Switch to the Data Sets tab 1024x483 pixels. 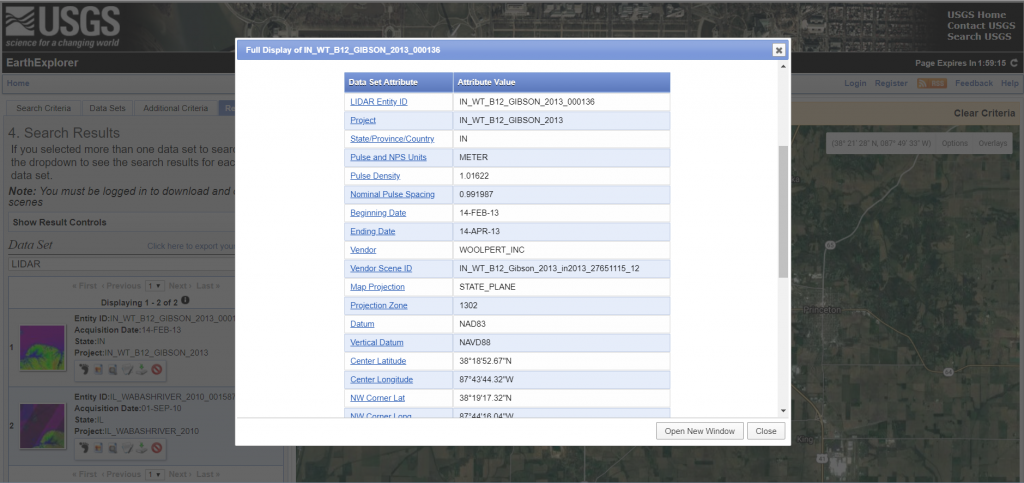click(108, 108)
